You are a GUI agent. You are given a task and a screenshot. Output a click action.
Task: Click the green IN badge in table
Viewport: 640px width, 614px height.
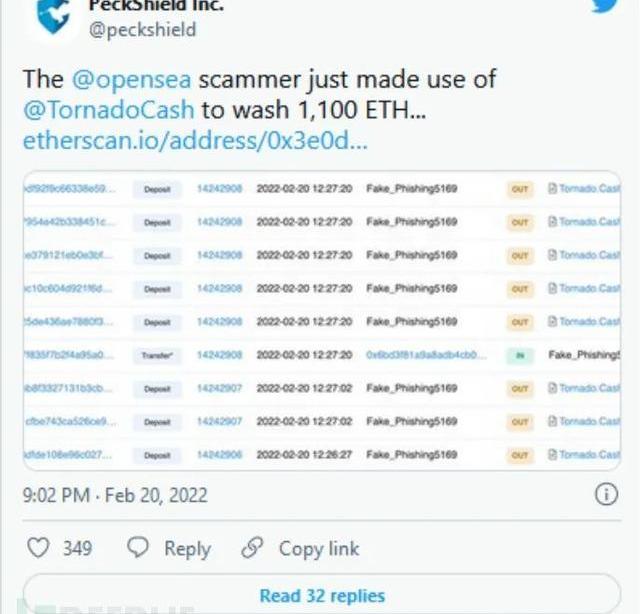point(519,355)
